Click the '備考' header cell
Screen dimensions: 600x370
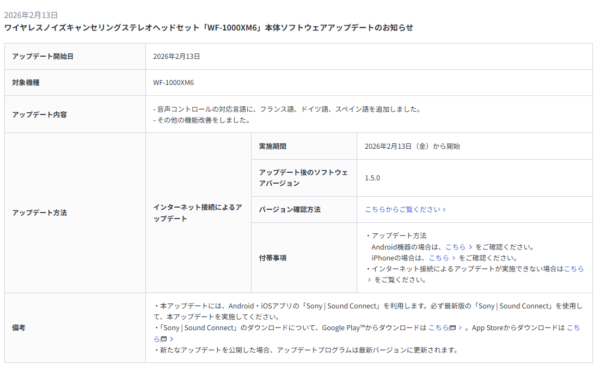click(75, 328)
